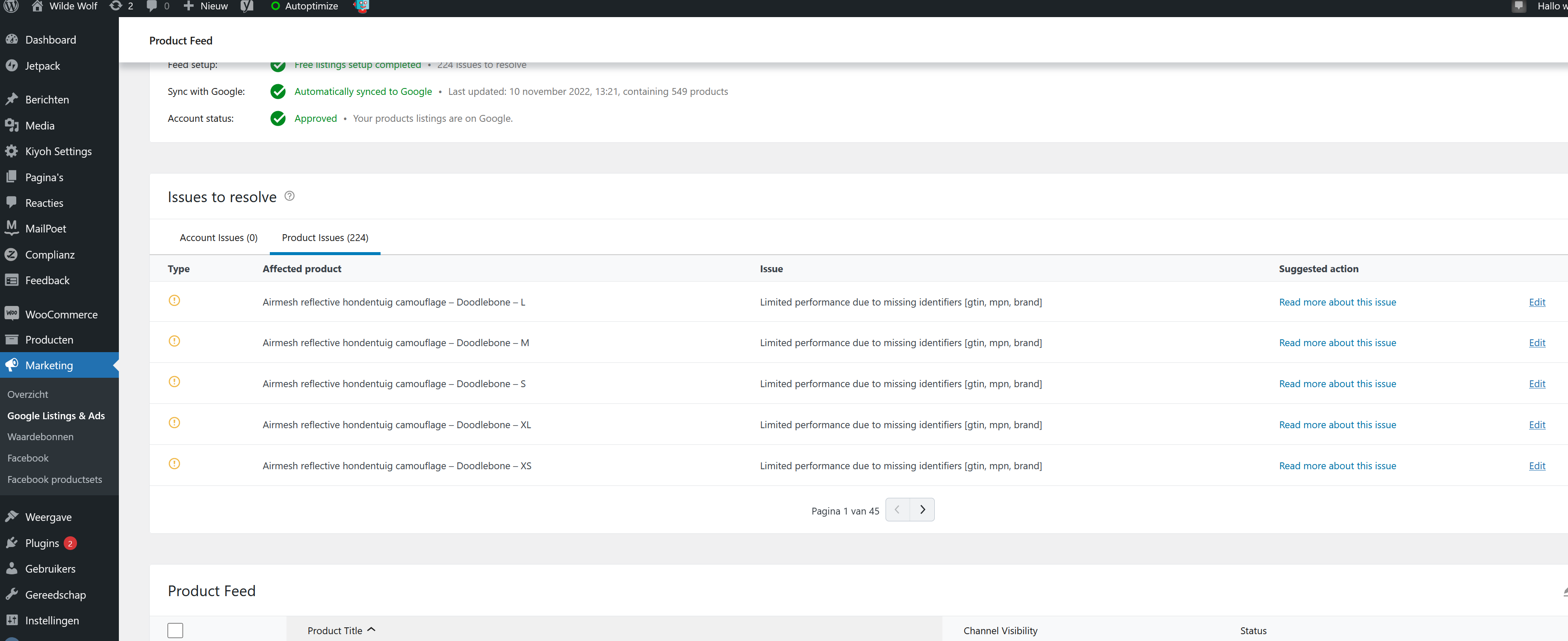Click the warning icon next to Doodlebone L product
The image size is (1568, 641).
[x=174, y=300]
